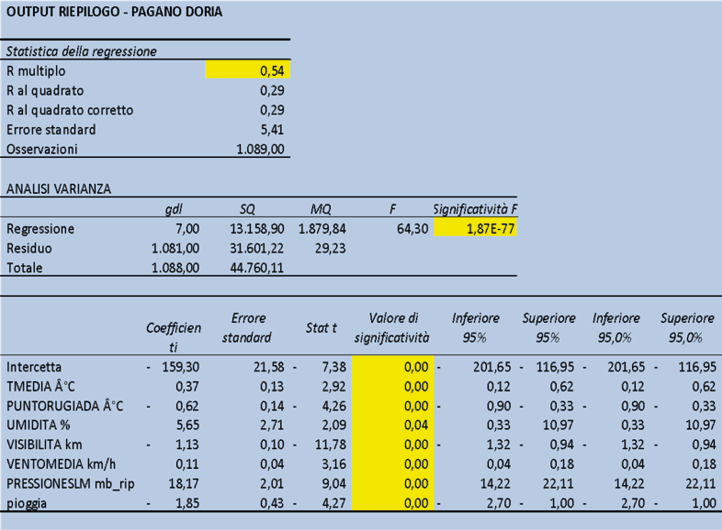
Task: Click the PRESSIONESLM coefficient 18,17
Action: pyautogui.click(x=184, y=484)
